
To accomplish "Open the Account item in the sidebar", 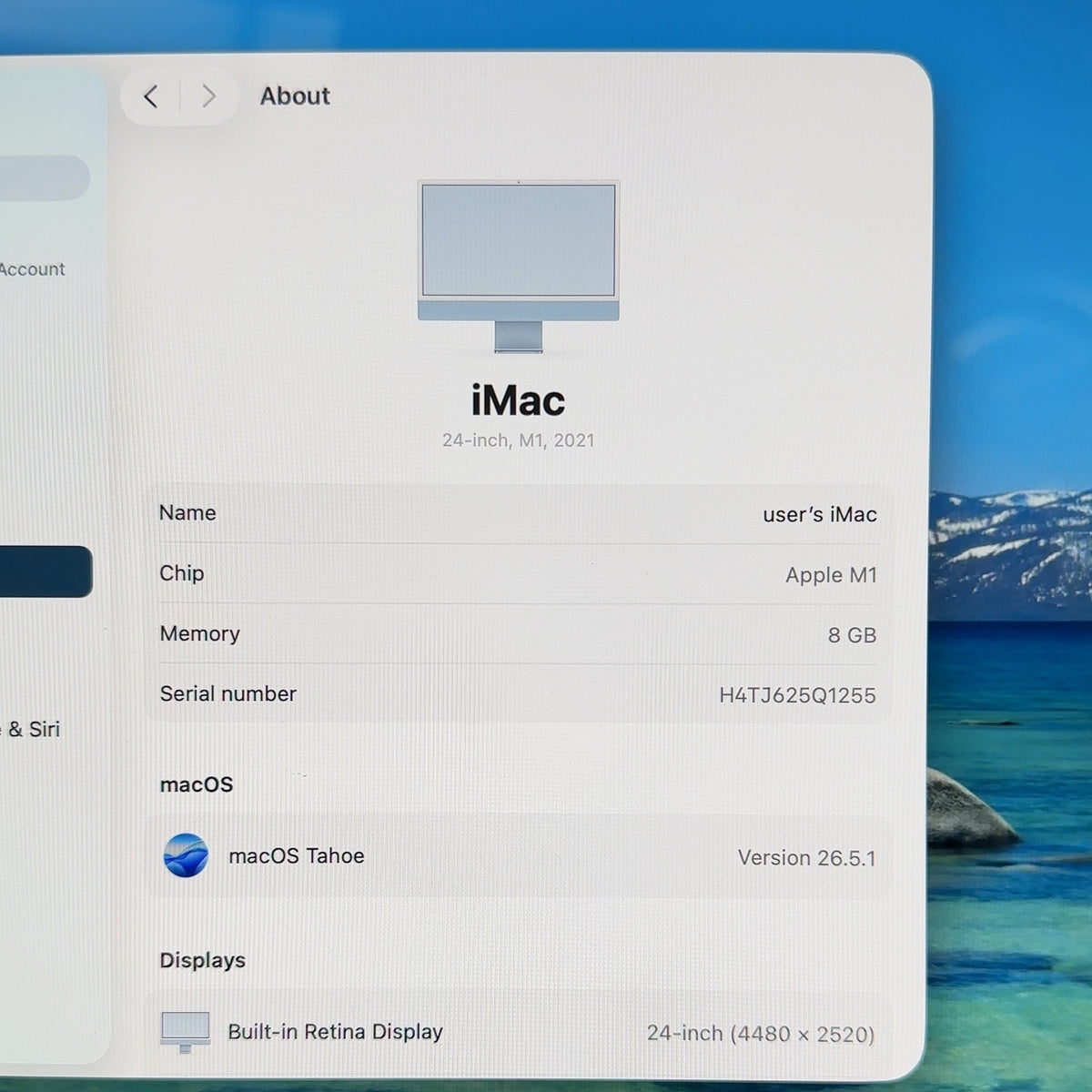I will [x=33, y=269].
